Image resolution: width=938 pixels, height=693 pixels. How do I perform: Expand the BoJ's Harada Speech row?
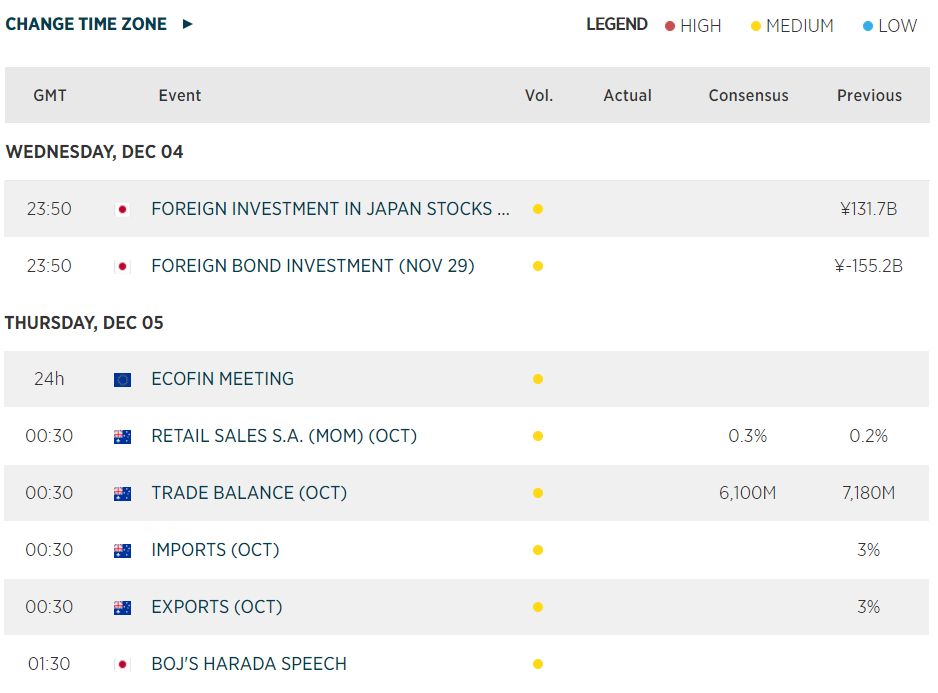click(249, 664)
